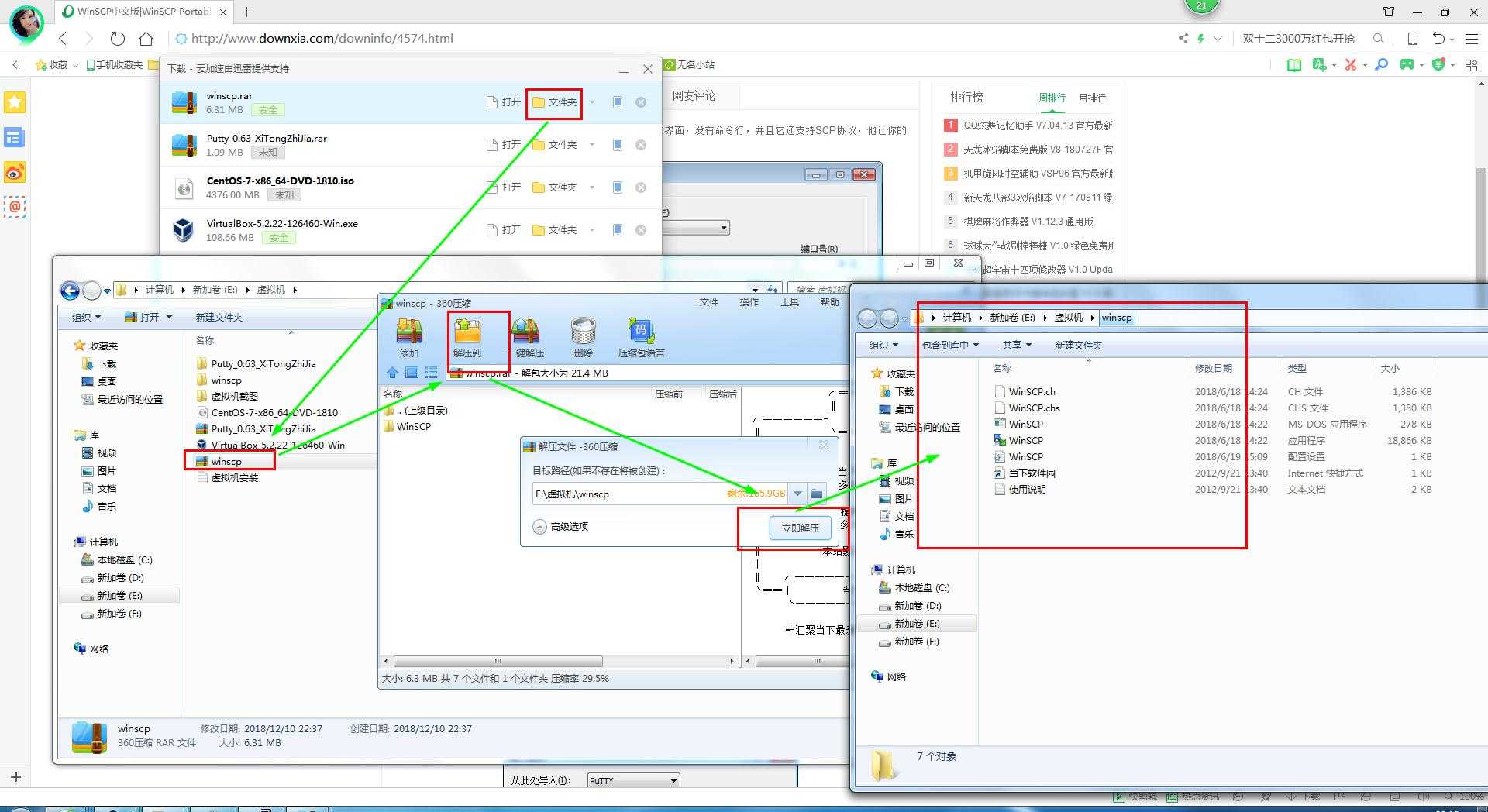The height and width of the screenshot is (812, 1488).
Task: Click 文件夹 button for winscp.rar download
Action: (554, 102)
